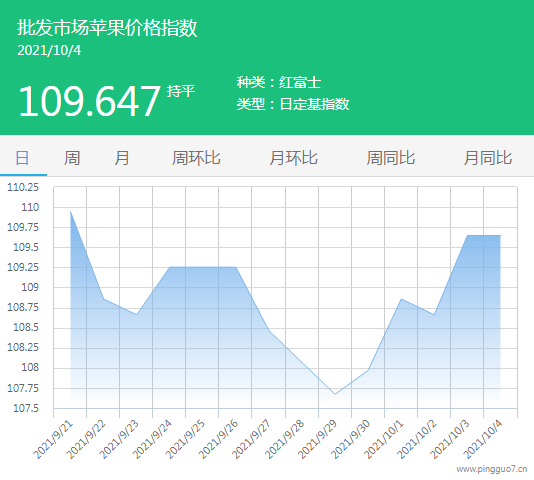Switch to the 周 weekly tab
This screenshot has height=480, width=534.
tap(72, 158)
